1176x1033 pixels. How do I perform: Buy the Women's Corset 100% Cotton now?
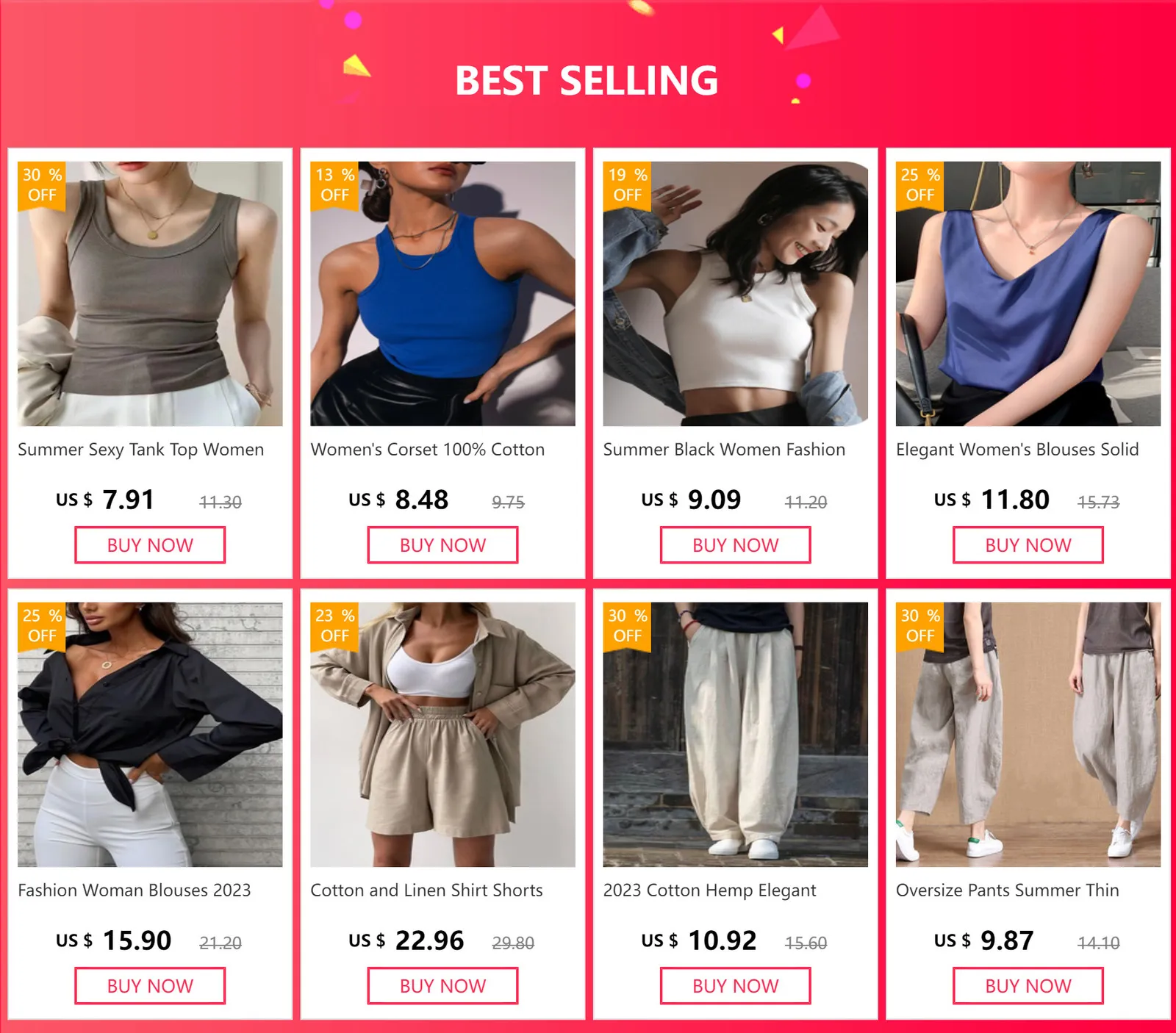click(442, 545)
